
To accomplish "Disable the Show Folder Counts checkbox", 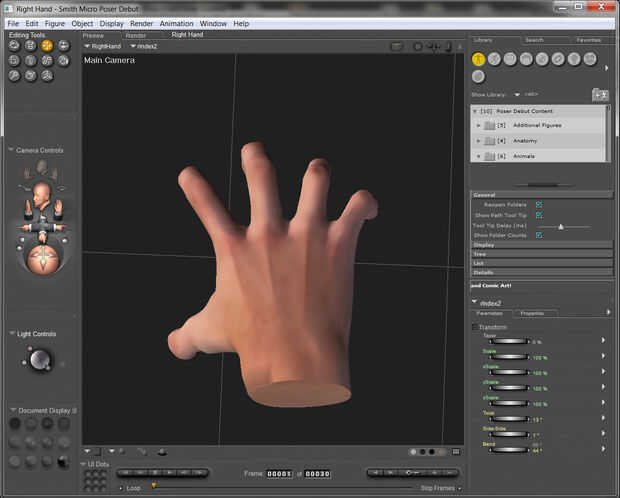I will pyautogui.click(x=538, y=235).
